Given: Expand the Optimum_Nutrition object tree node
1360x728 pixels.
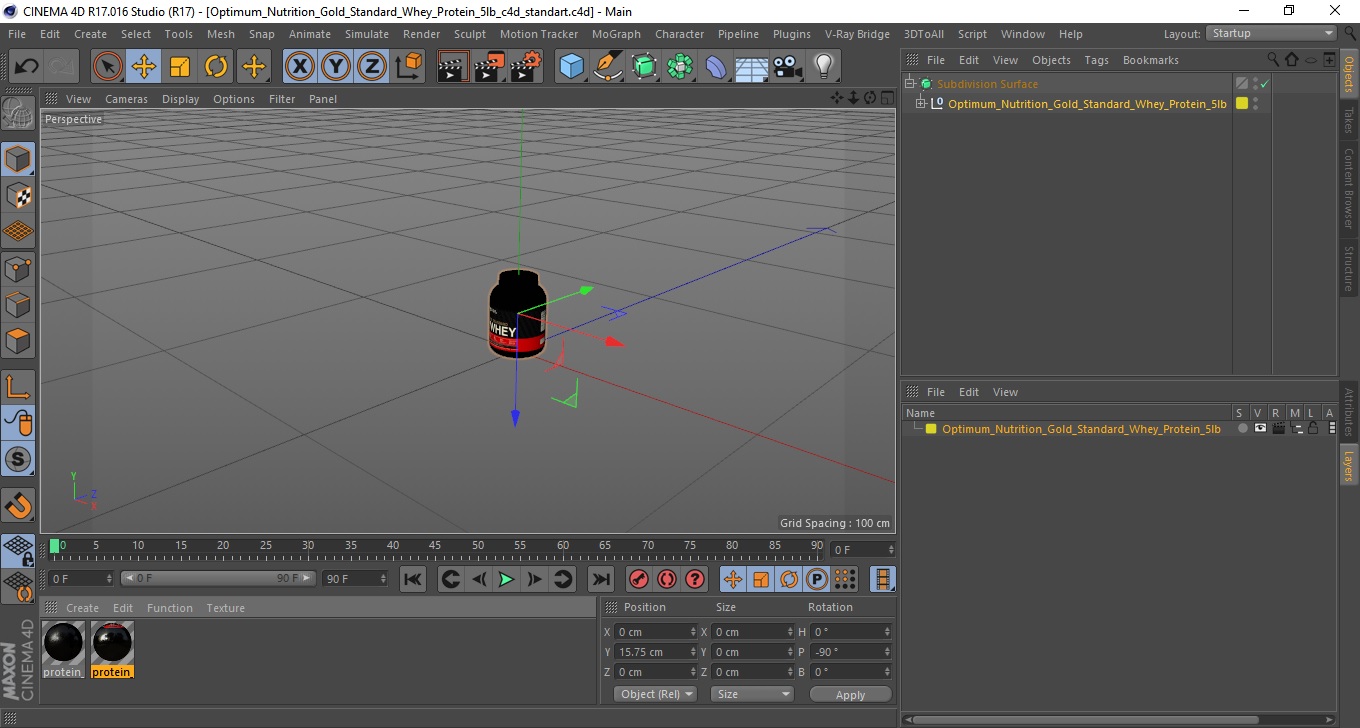Looking at the screenshot, I should [921, 103].
